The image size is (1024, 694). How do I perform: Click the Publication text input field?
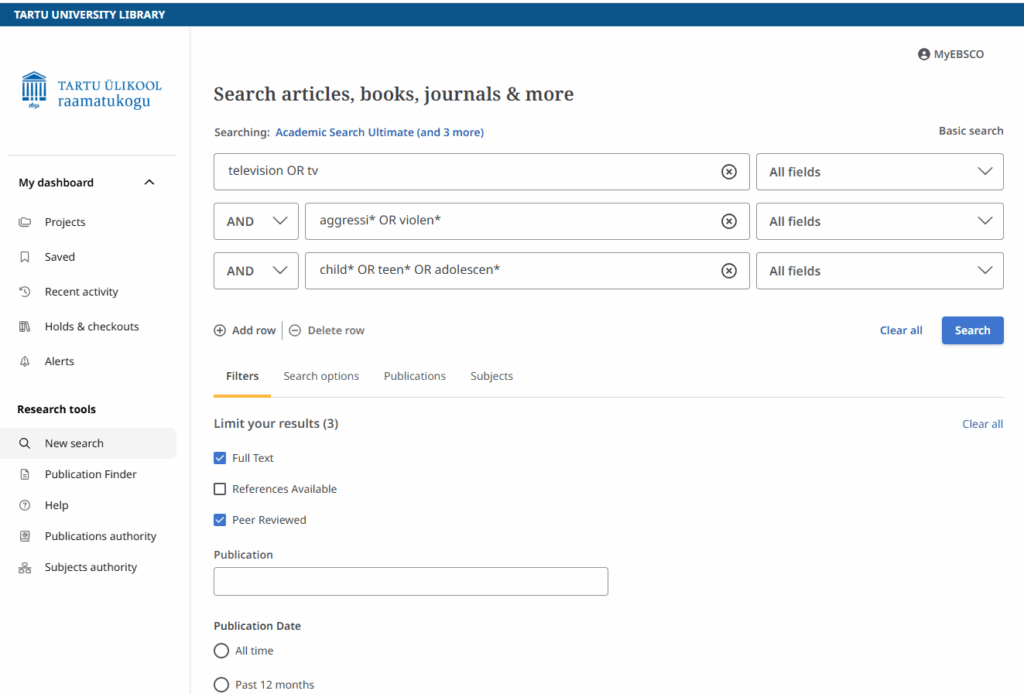click(410, 581)
